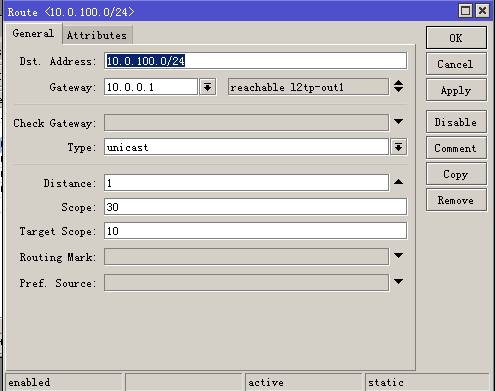Click the Gateway 10.0.0.1 input field
Screen dimensions: 495x391
click(x=151, y=87)
